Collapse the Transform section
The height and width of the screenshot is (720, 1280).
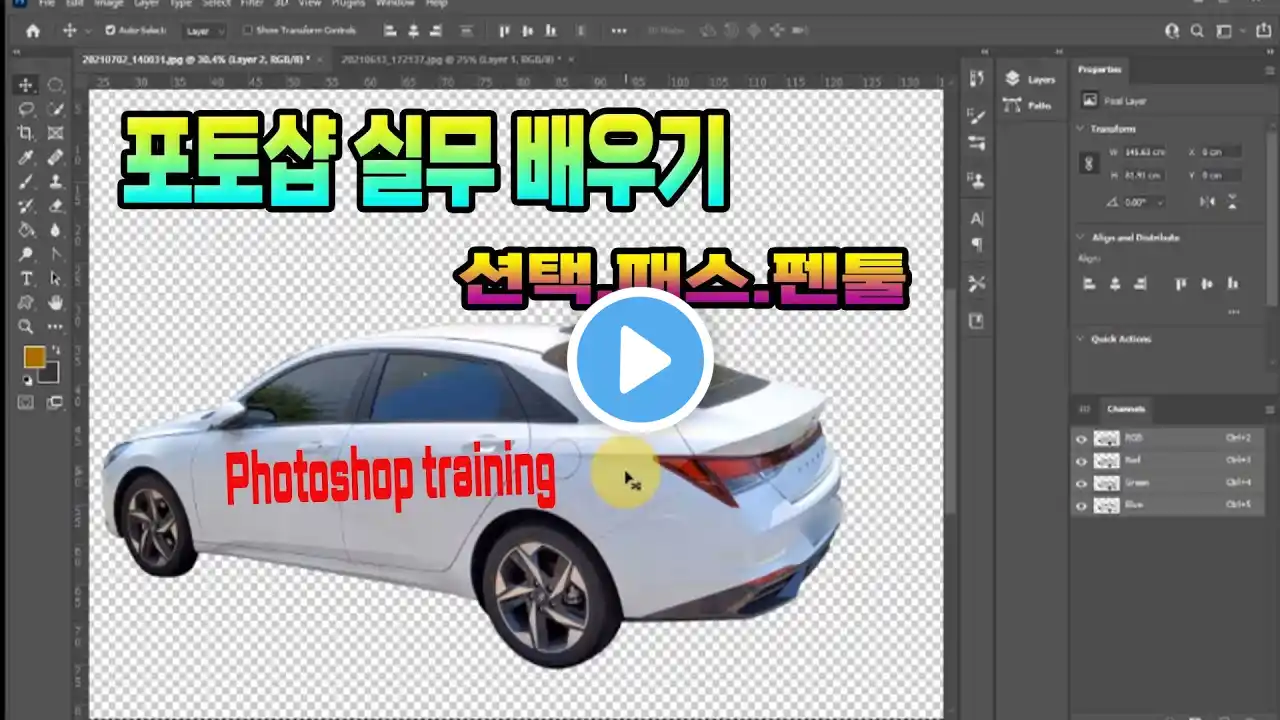coord(1081,129)
